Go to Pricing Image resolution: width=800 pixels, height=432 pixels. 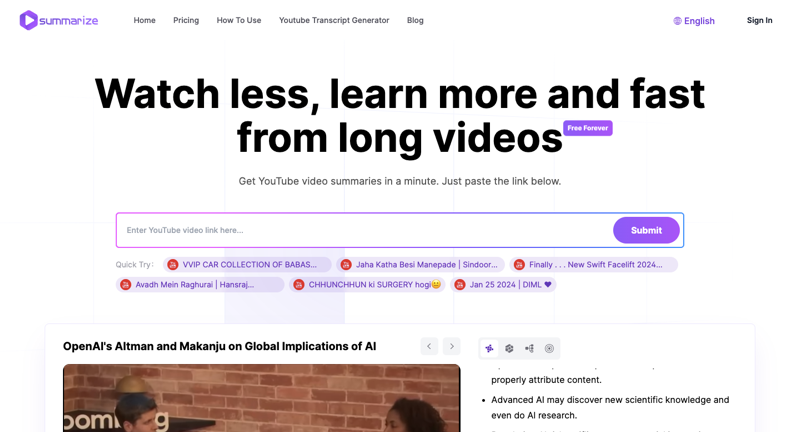tap(186, 20)
